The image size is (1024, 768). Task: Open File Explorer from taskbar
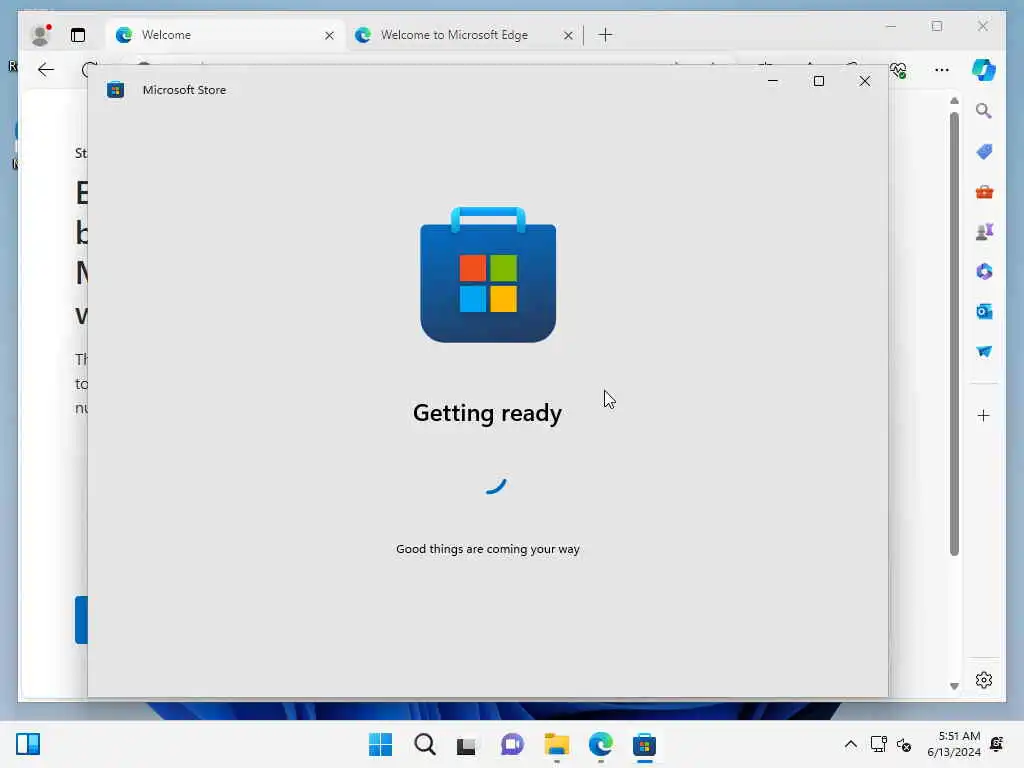pos(556,744)
